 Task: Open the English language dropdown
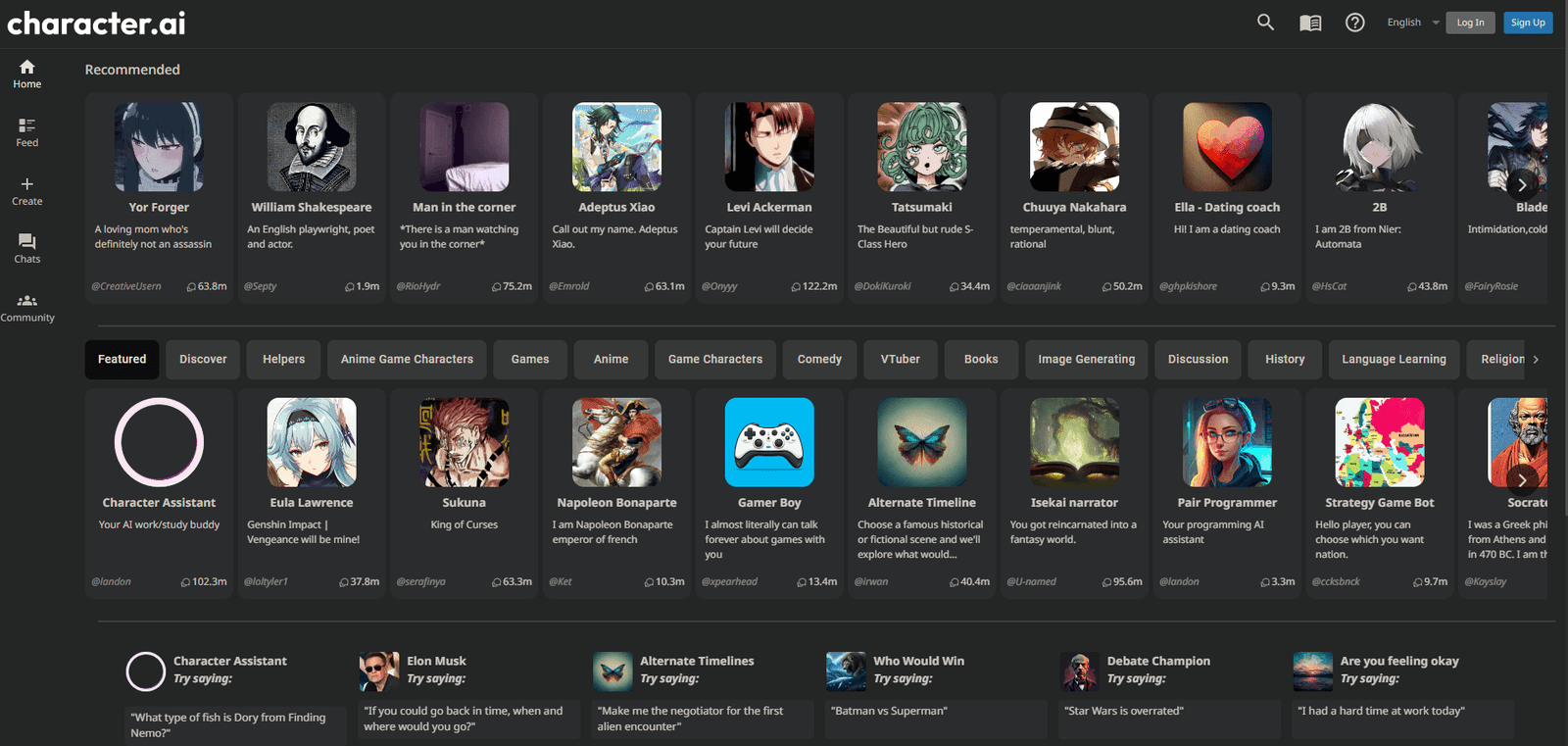tap(1413, 23)
